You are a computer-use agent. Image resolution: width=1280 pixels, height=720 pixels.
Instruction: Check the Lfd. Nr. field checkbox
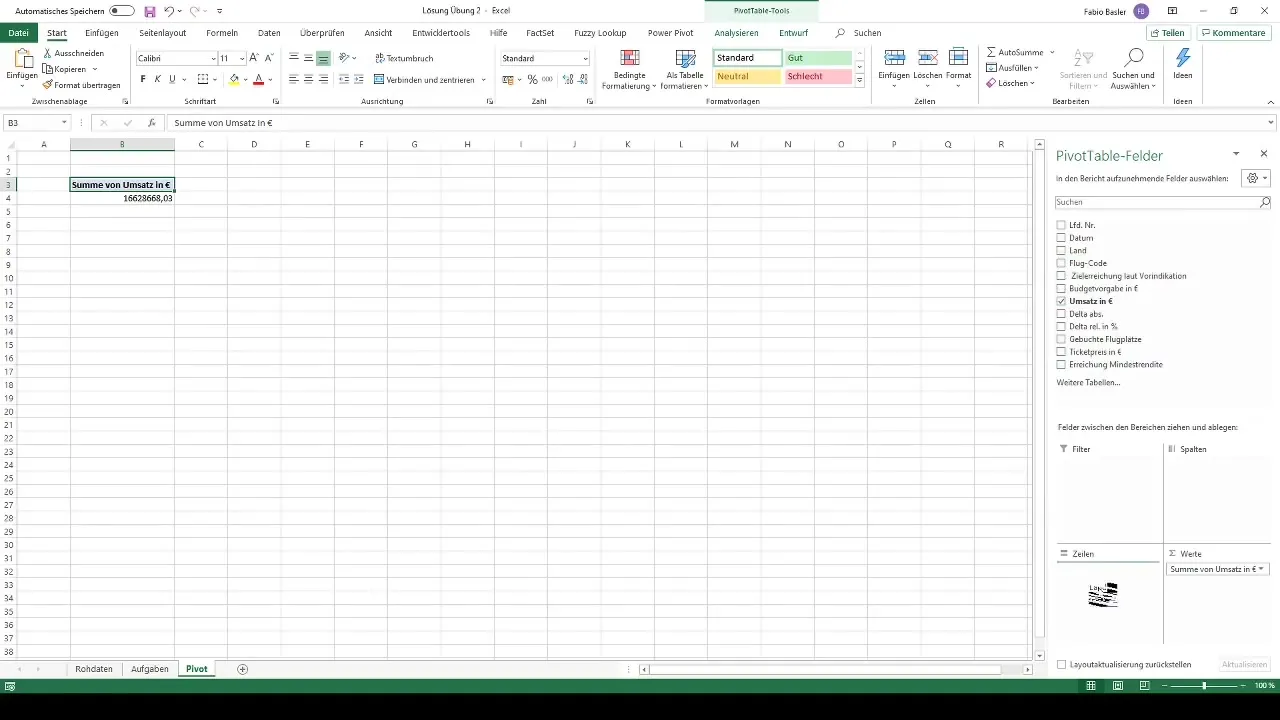(1061, 225)
